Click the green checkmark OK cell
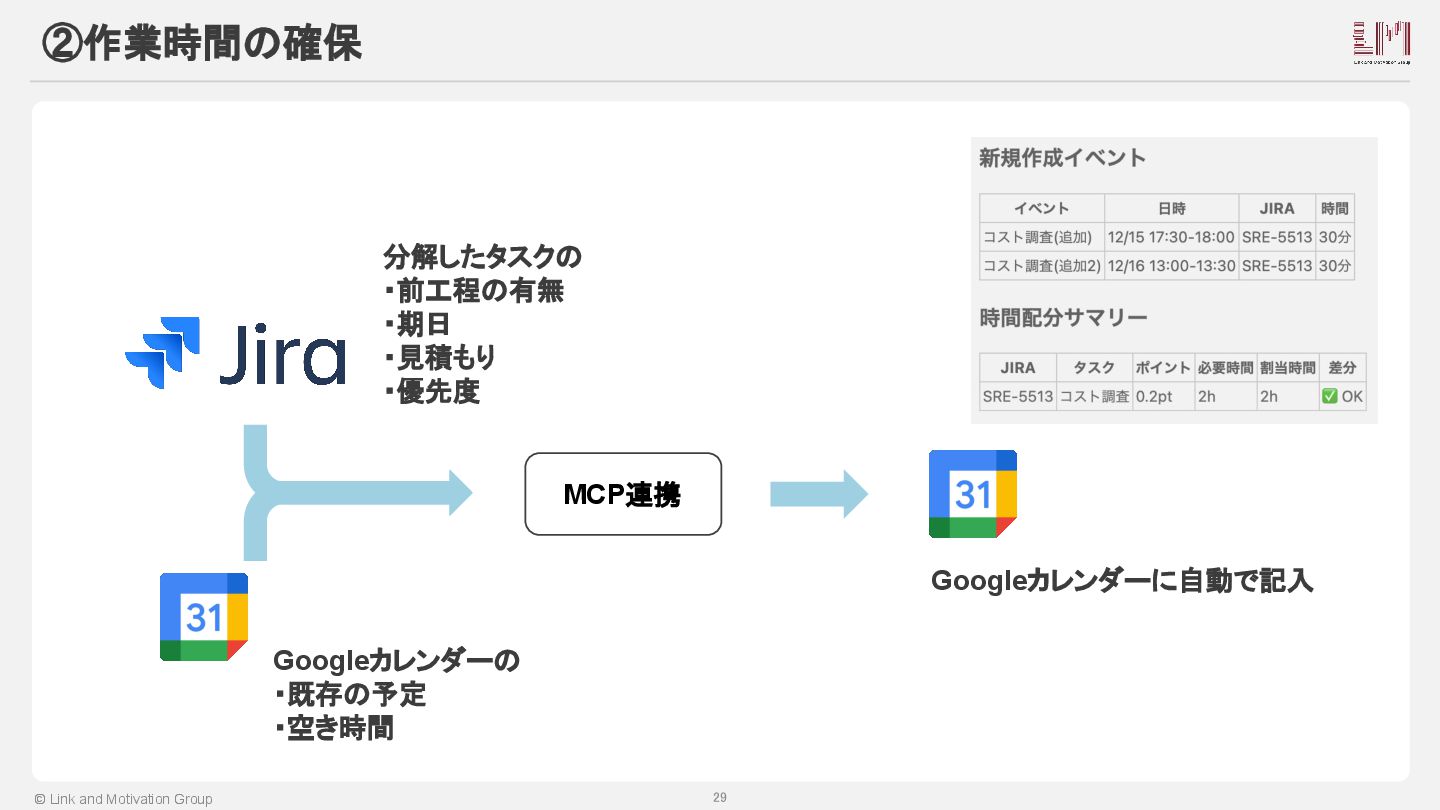Viewport: 1440px width, 810px height. 1342,396
